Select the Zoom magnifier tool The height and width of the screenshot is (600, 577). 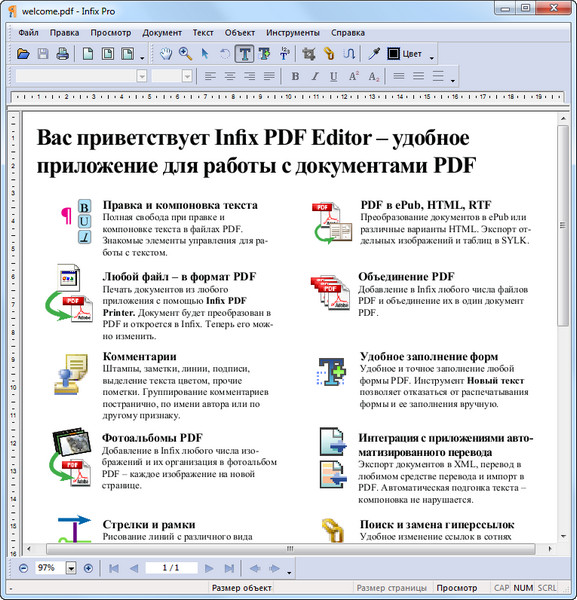(185, 54)
